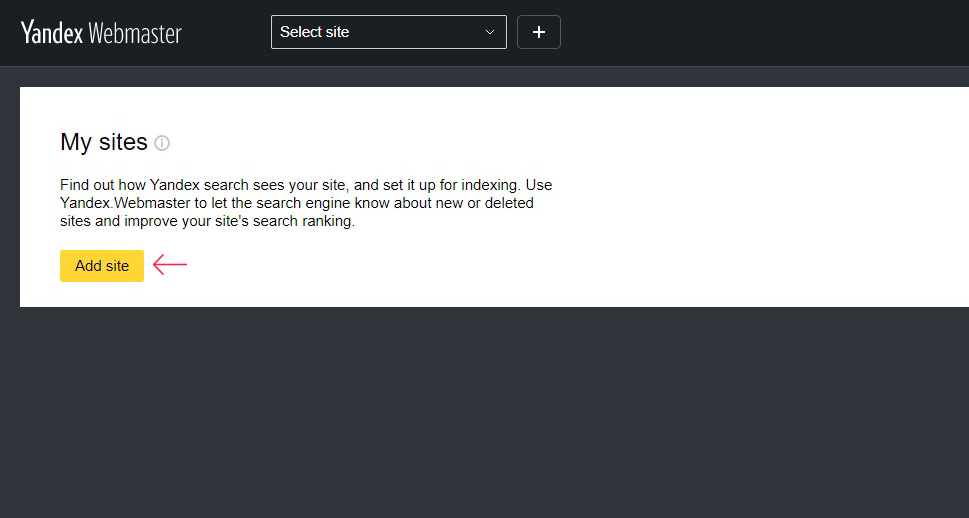The image size is (969, 518).
Task: Click the yellow Add site button
Action: [x=102, y=266]
